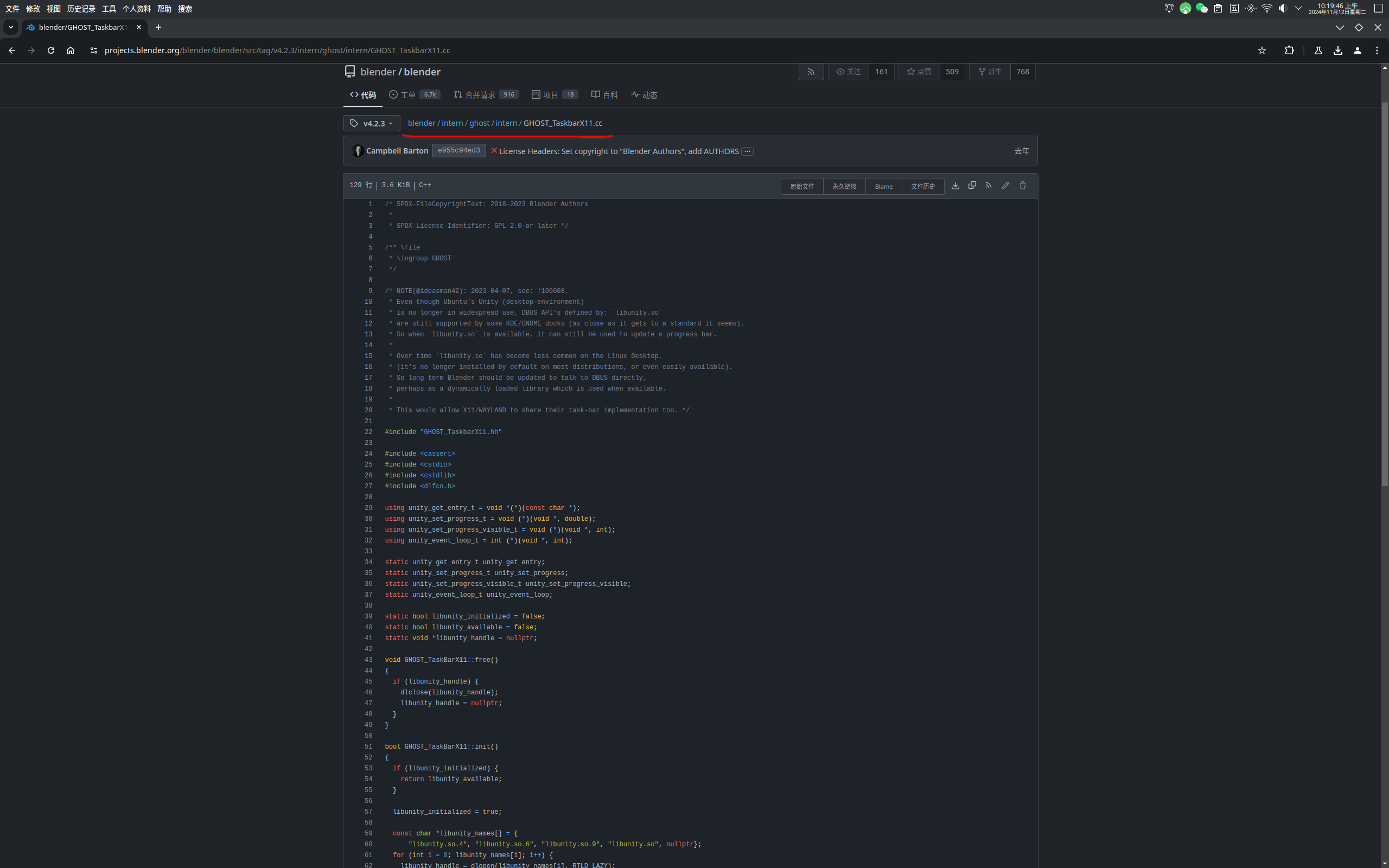The image size is (1389, 868).
Task: Open 文件历史 file history
Action: [923, 187]
